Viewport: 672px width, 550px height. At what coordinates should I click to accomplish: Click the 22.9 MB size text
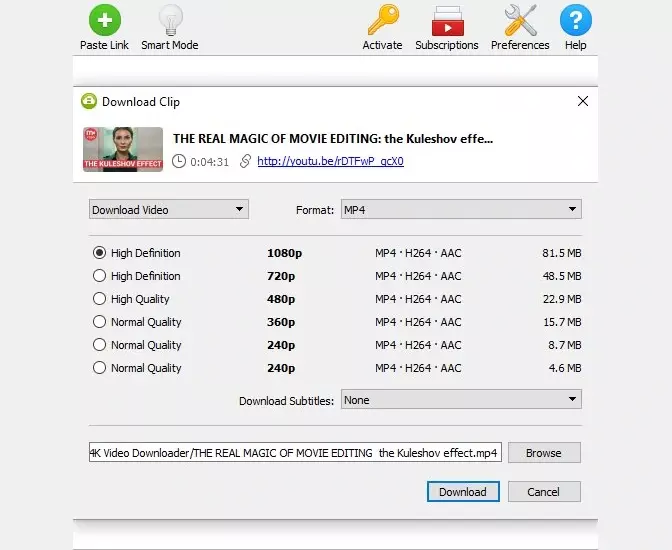562,299
